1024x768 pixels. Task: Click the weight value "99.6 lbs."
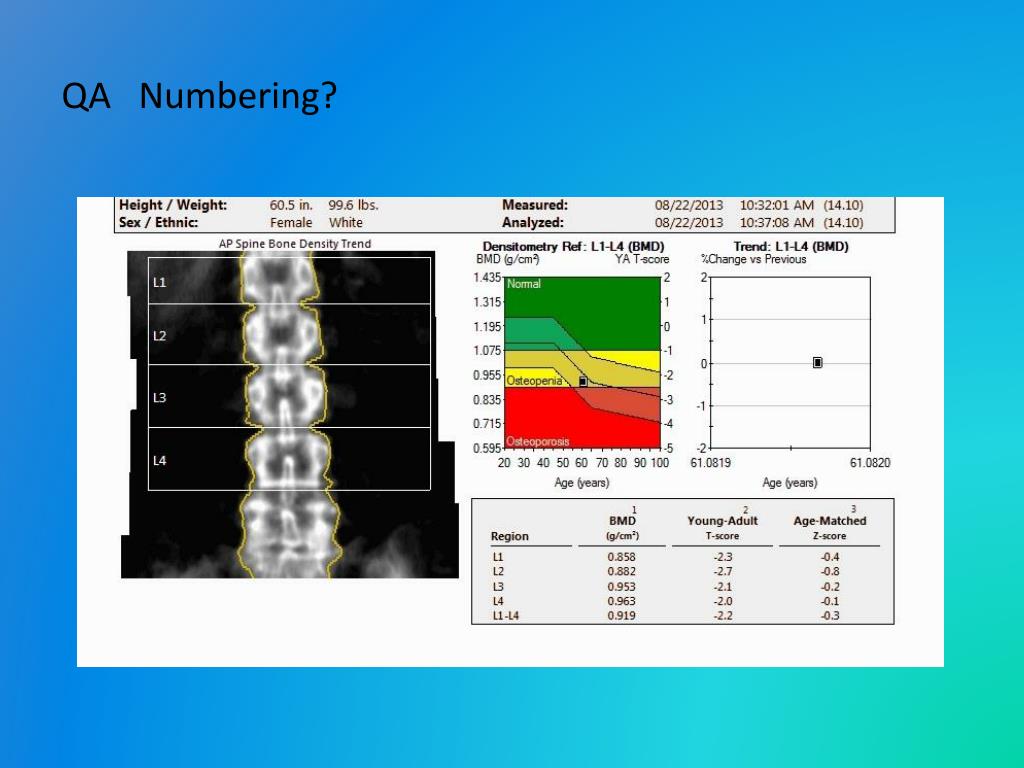[353, 205]
